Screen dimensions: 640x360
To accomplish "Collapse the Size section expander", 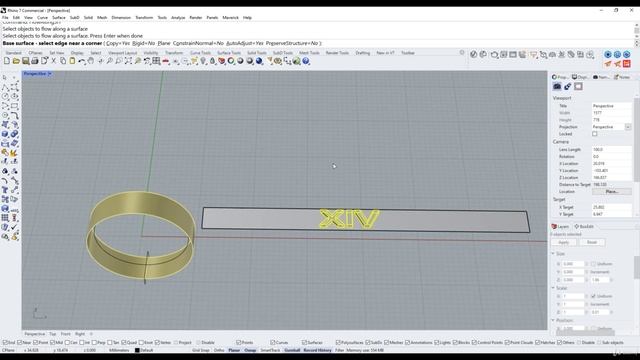I will [x=553, y=253].
